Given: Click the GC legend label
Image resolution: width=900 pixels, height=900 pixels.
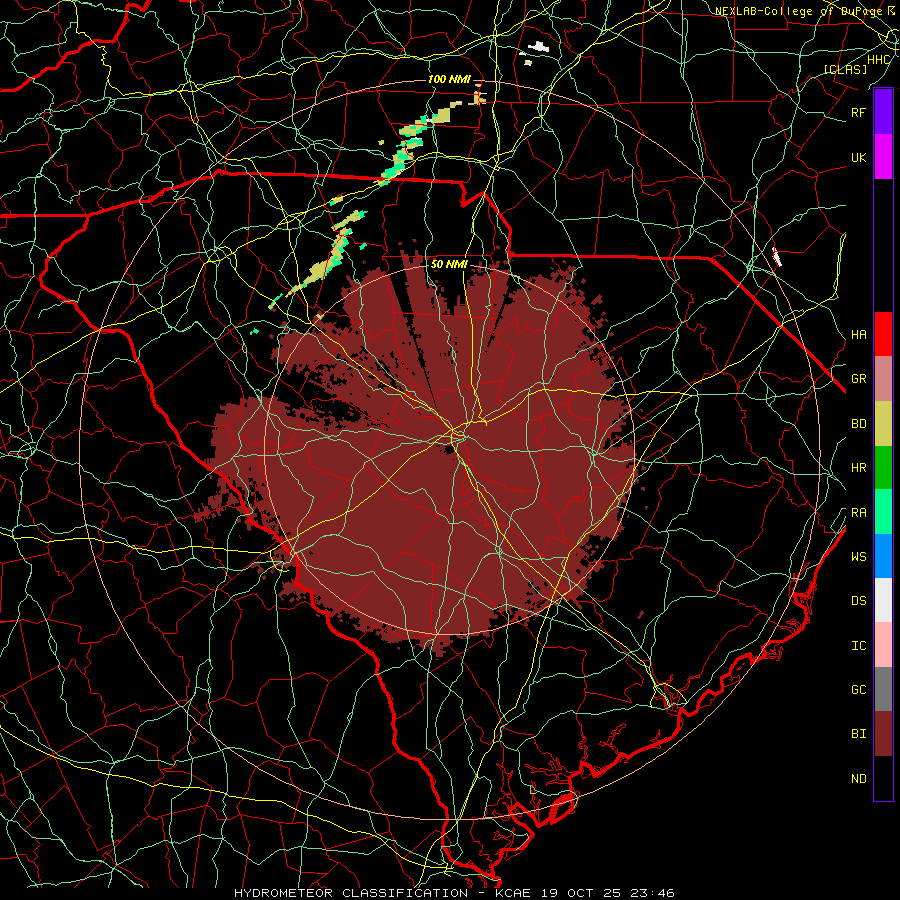Looking at the screenshot, I should point(859,690).
